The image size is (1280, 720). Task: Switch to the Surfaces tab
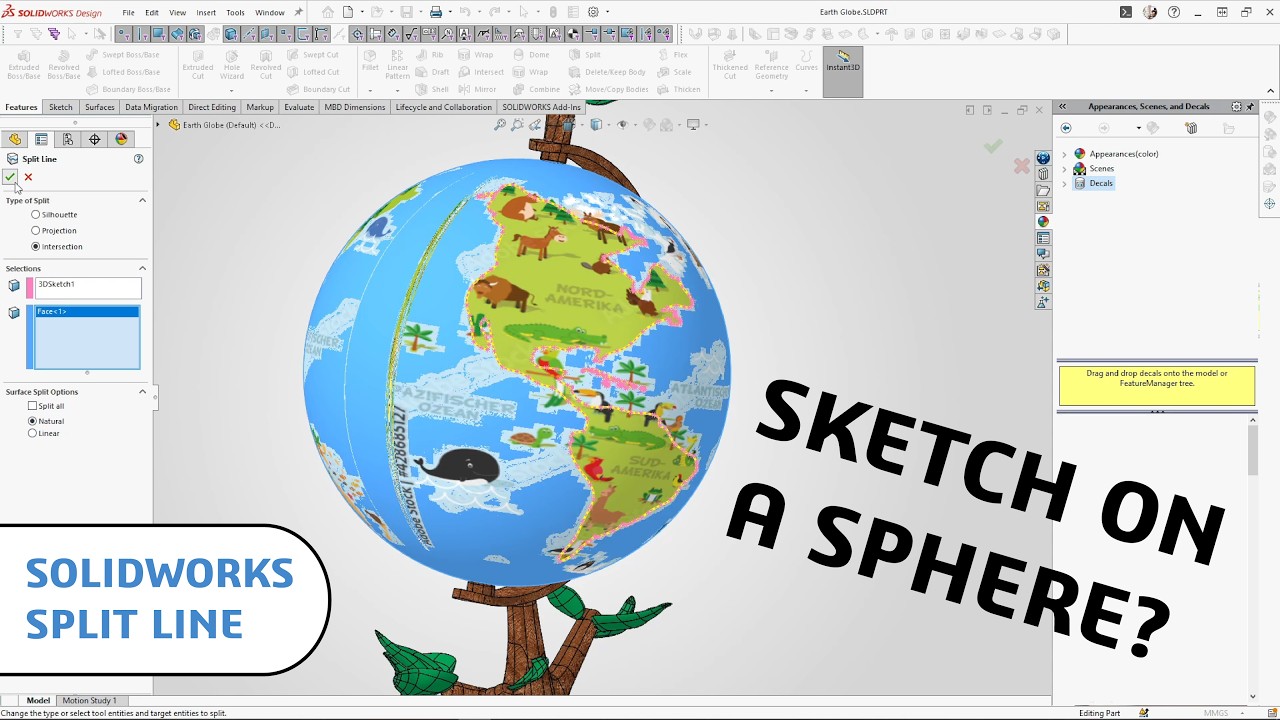coord(100,107)
